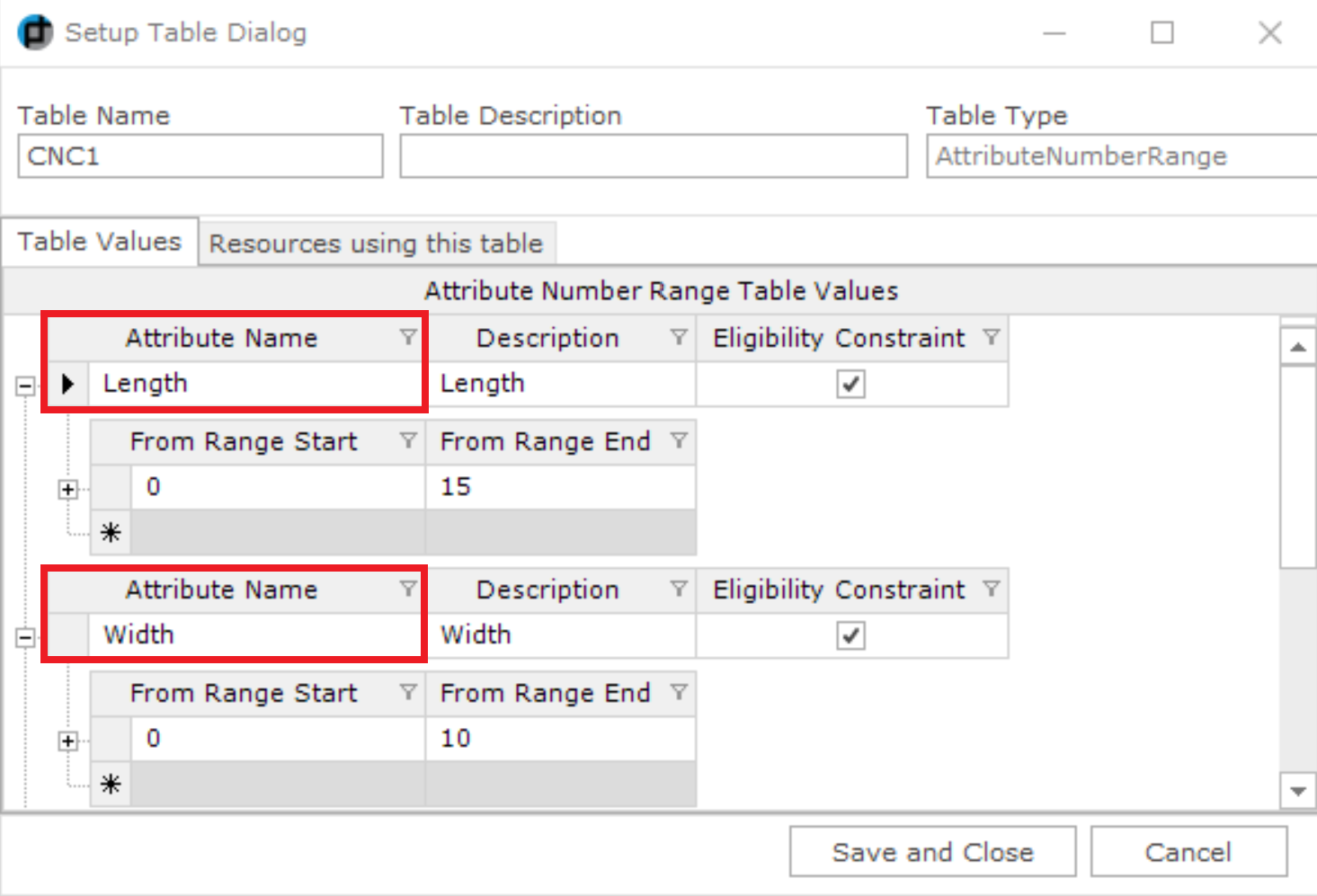This screenshot has height=896, width=1317.
Task: Expand the Length range row details
Action: click(67, 487)
